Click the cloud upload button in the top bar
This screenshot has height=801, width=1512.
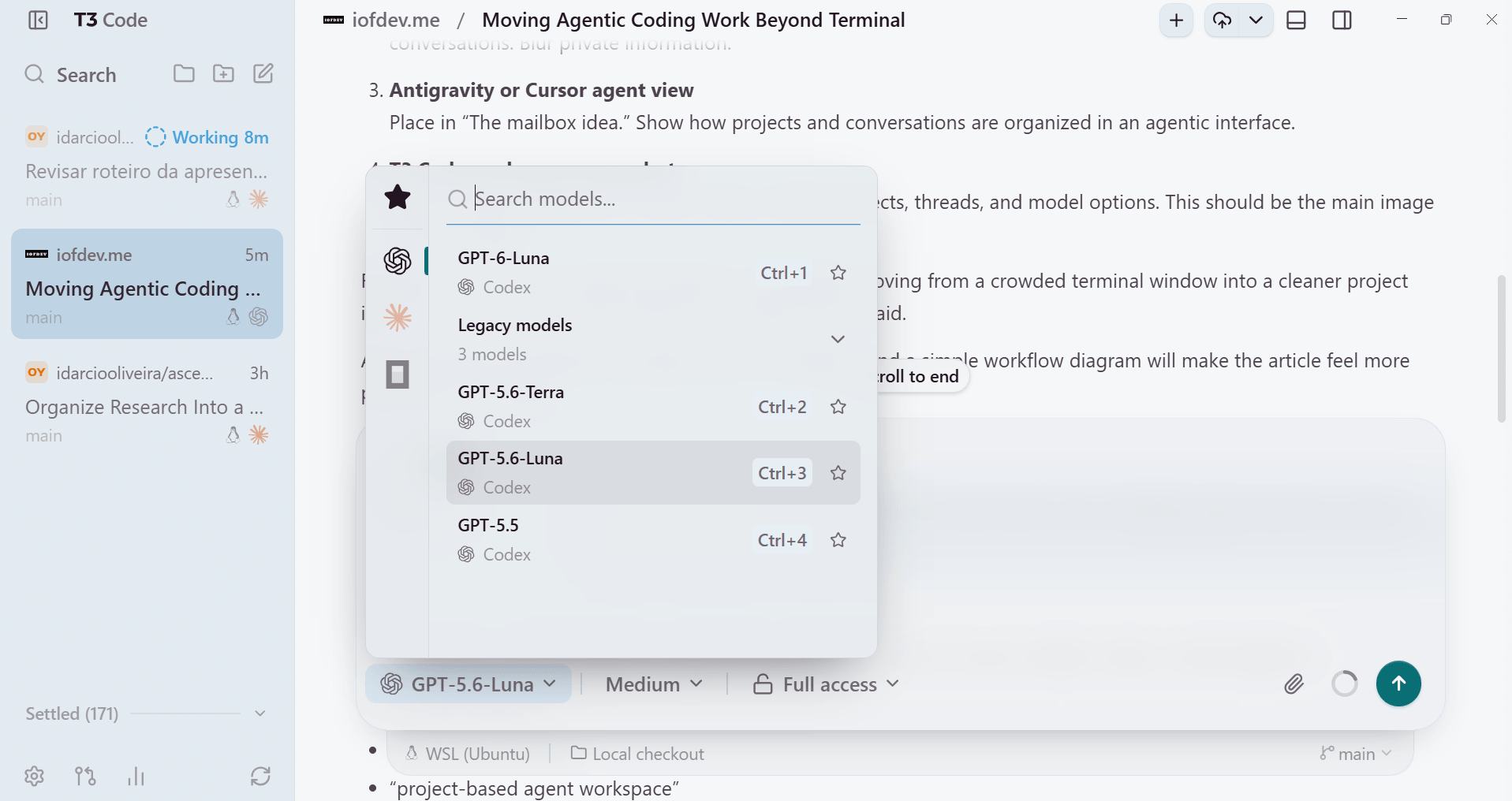coord(1223,20)
